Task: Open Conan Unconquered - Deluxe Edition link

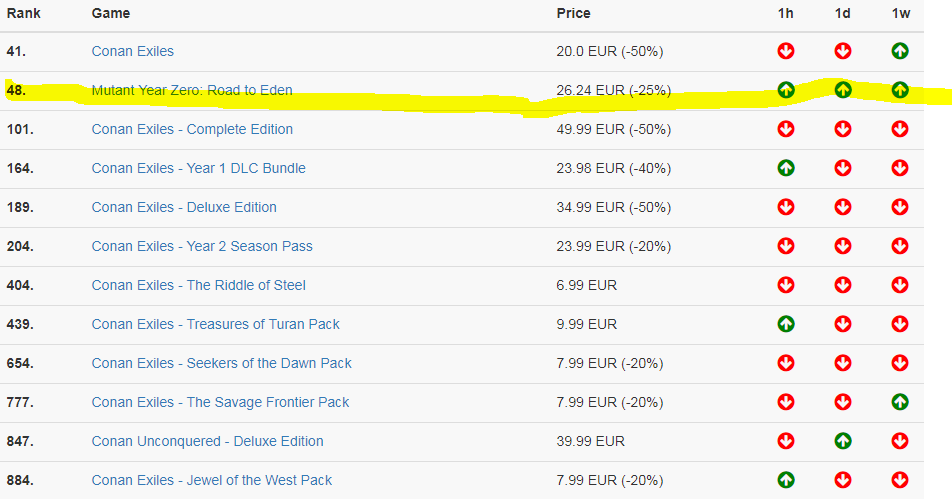Action: (208, 441)
